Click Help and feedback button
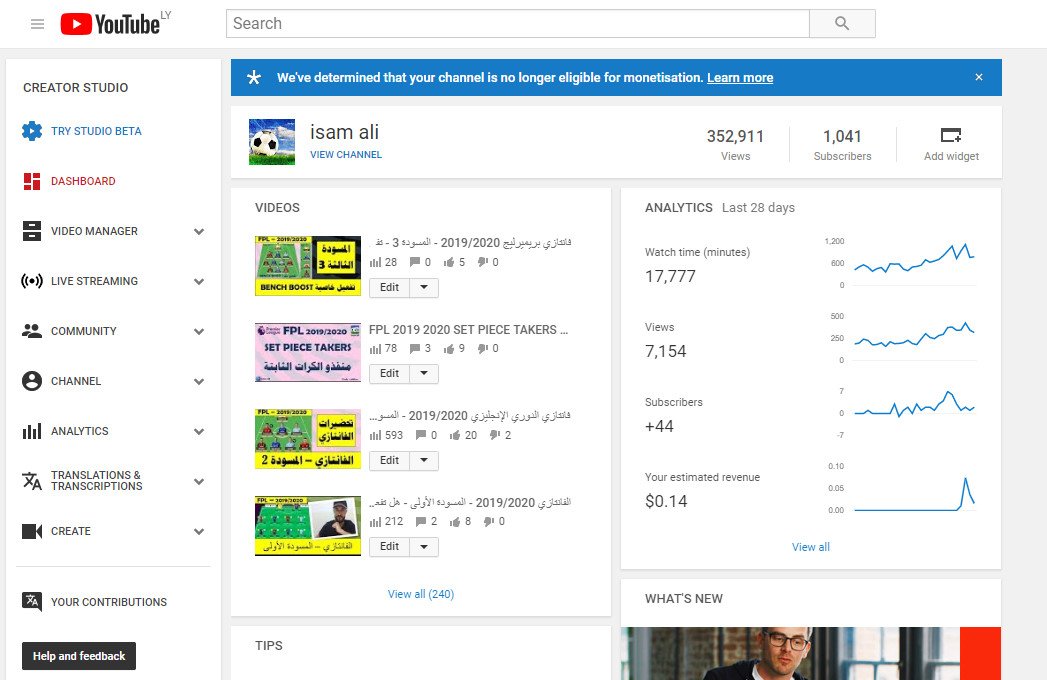Screen dimensions: 1047x680 79,656
